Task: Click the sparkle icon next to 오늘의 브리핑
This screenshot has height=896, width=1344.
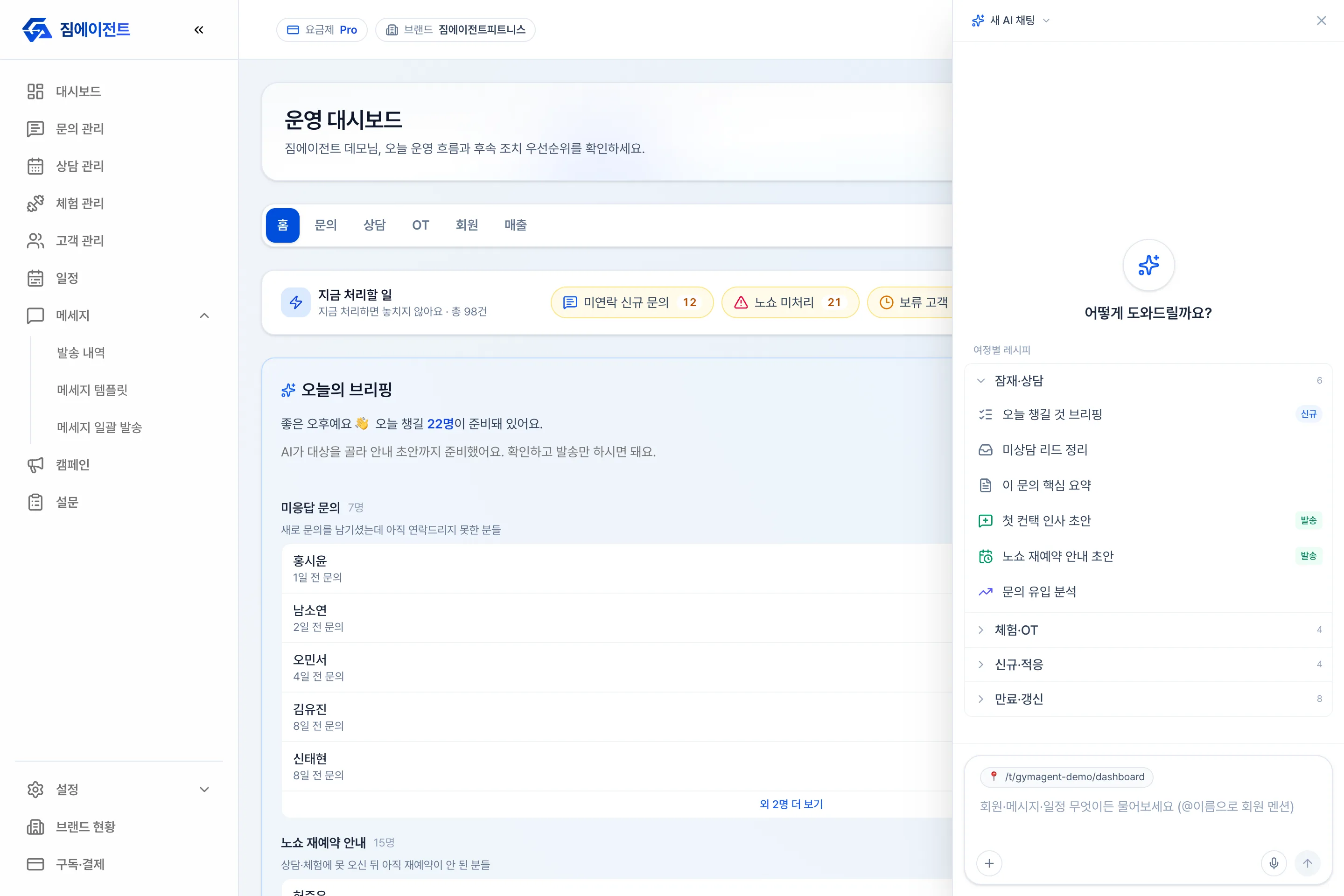Action: (288, 390)
